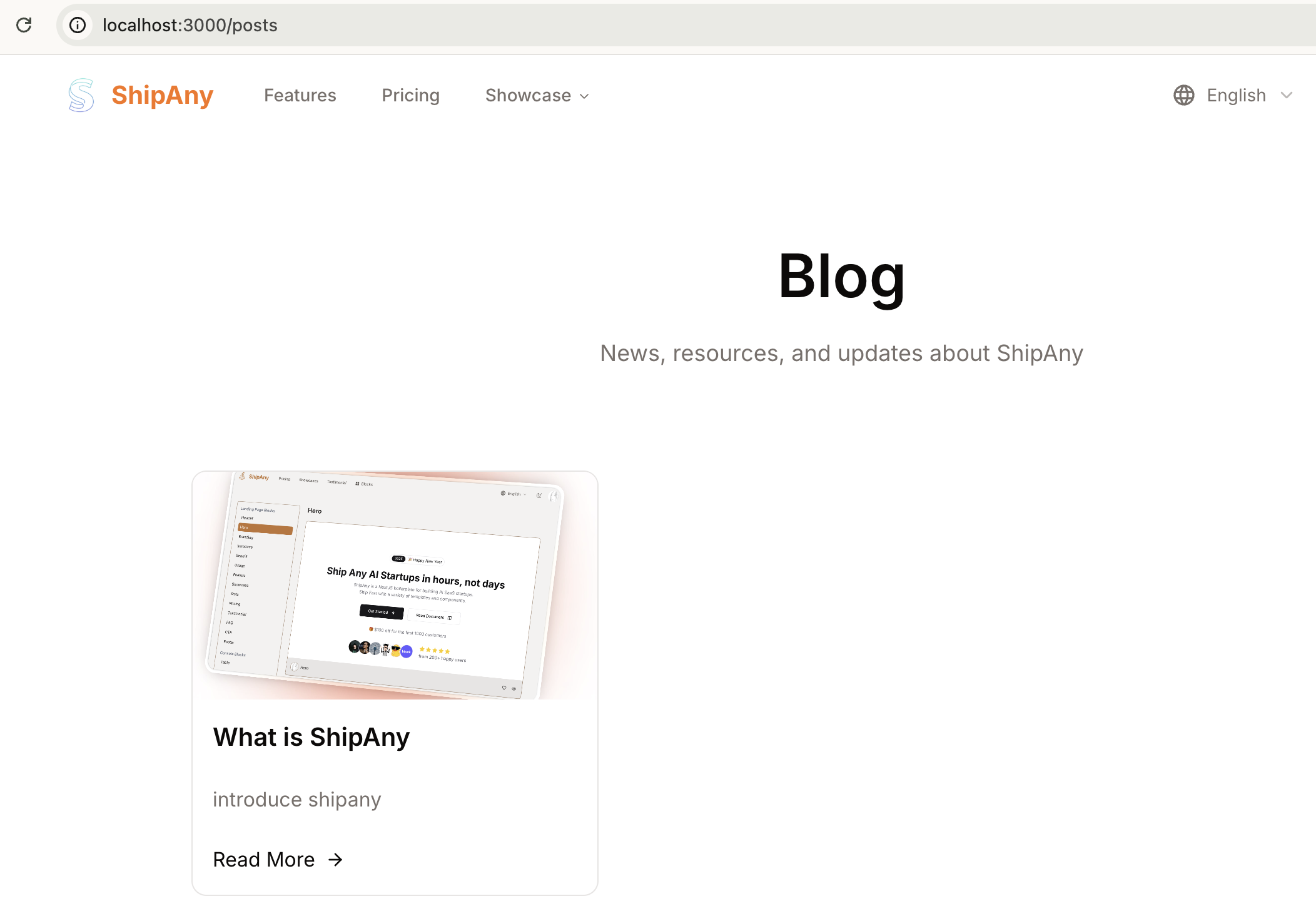Go to the Pricing nav item
Screen dimensions: 1316x921
pos(410,95)
